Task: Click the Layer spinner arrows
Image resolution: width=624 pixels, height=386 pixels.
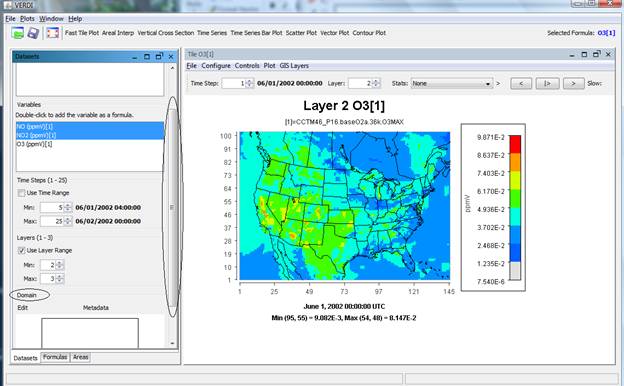Action: 376,83
